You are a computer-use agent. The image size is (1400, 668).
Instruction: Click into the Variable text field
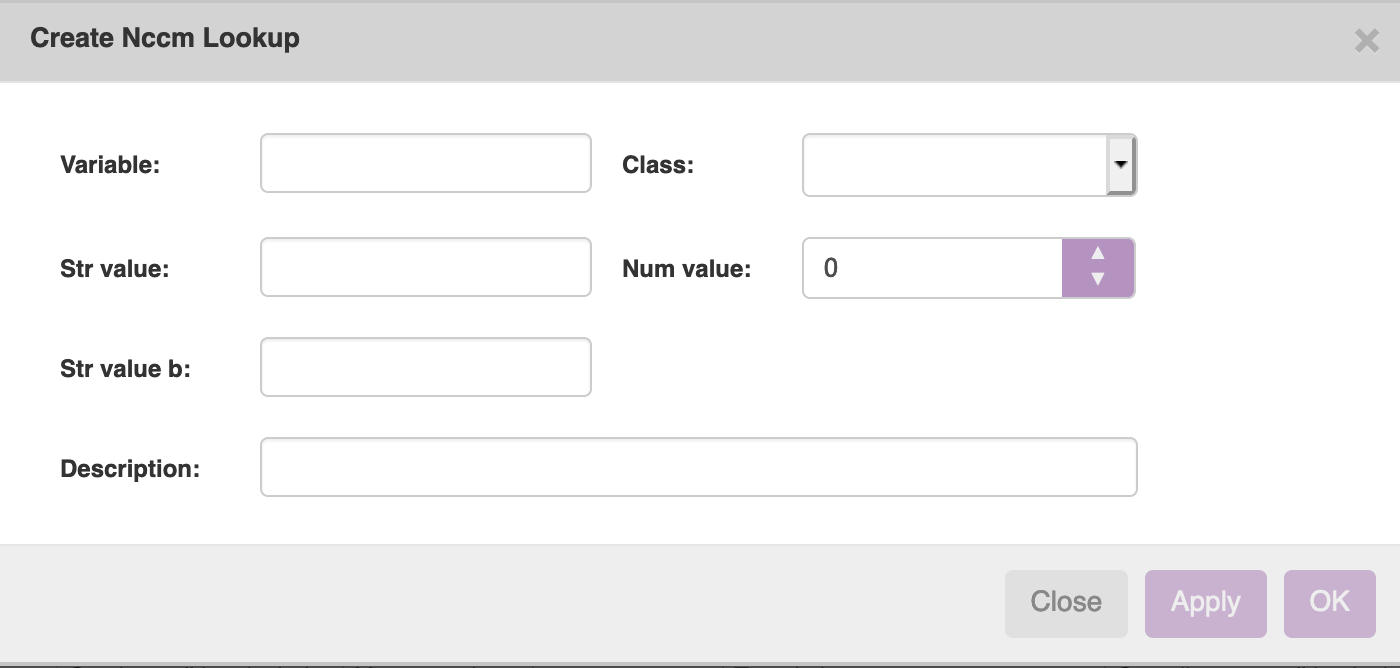(425, 164)
